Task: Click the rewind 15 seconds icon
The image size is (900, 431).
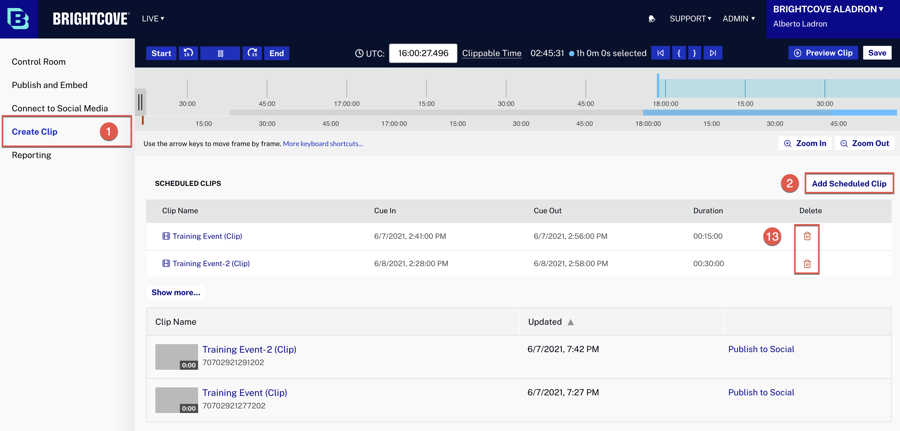Action: tap(188, 53)
